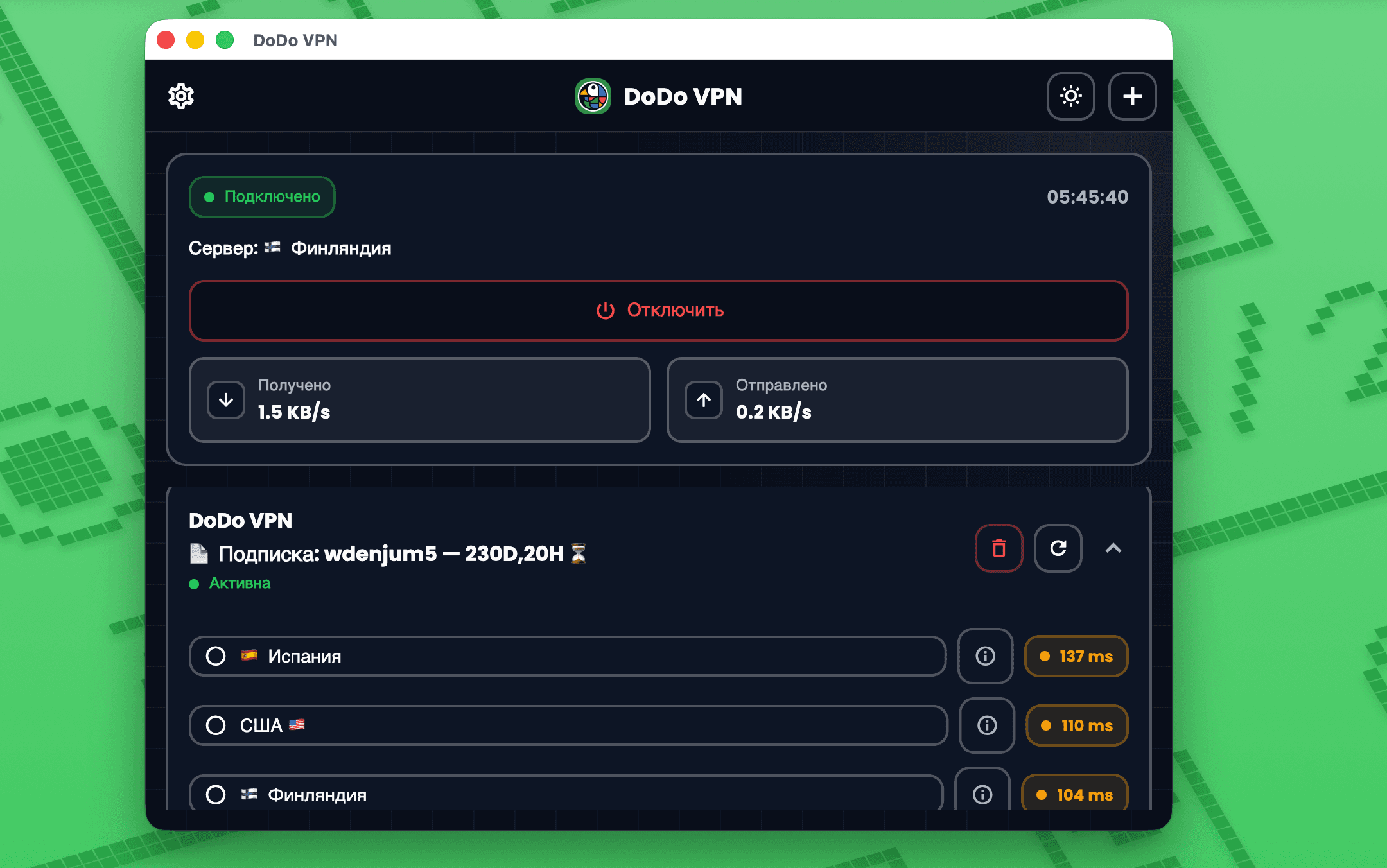Select the Испания server radio button
Image resolution: width=1387 pixels, height=868 pixels.
216,656
